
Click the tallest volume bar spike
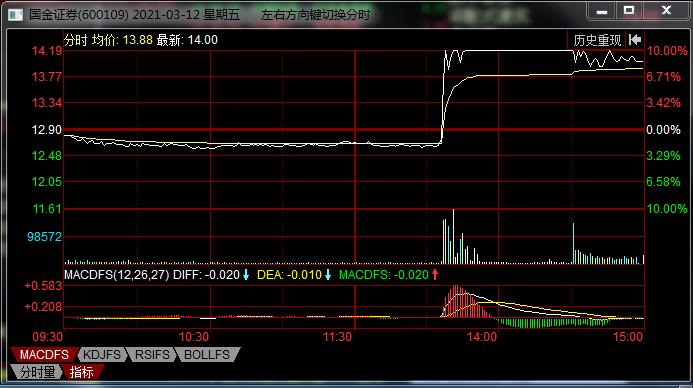click(453, 236)
